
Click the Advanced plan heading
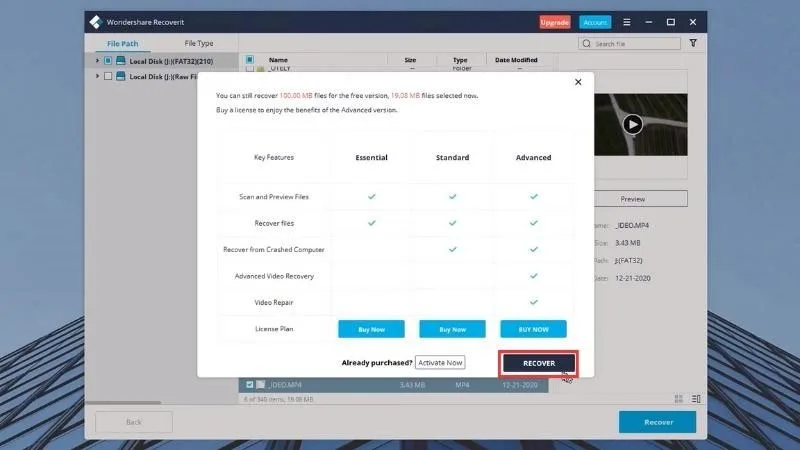[x=533, y=157]
